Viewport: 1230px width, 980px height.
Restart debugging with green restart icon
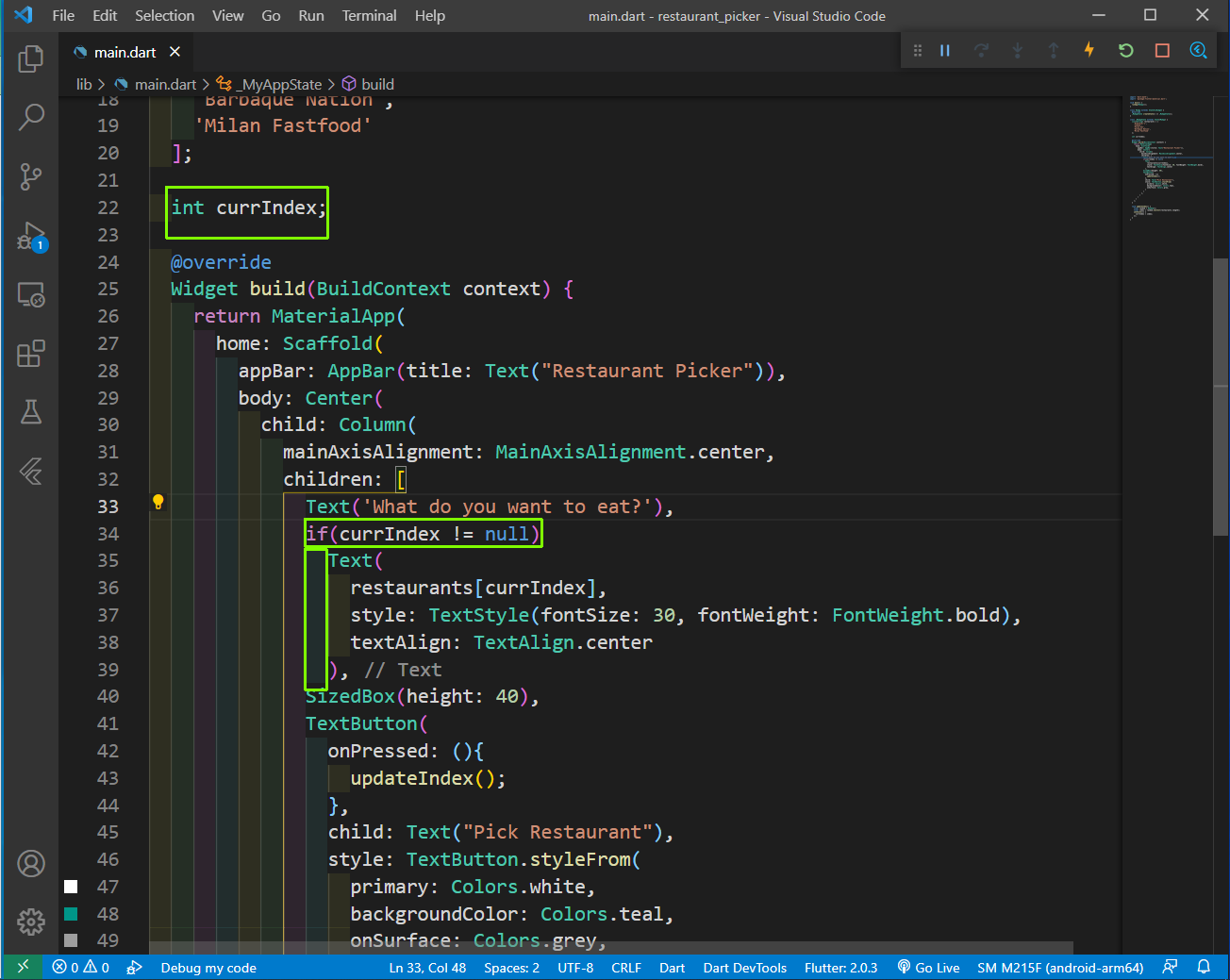click(x=1126, y=51)
